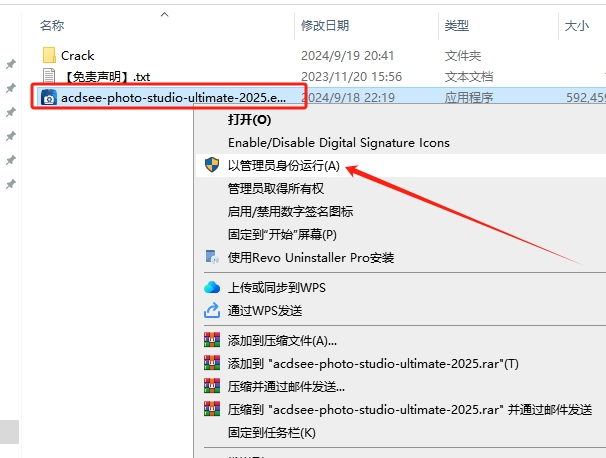This screenshot has height=458, width=606.
Task: Choose 打开(O) from the context menu
Action: point(249,120)
